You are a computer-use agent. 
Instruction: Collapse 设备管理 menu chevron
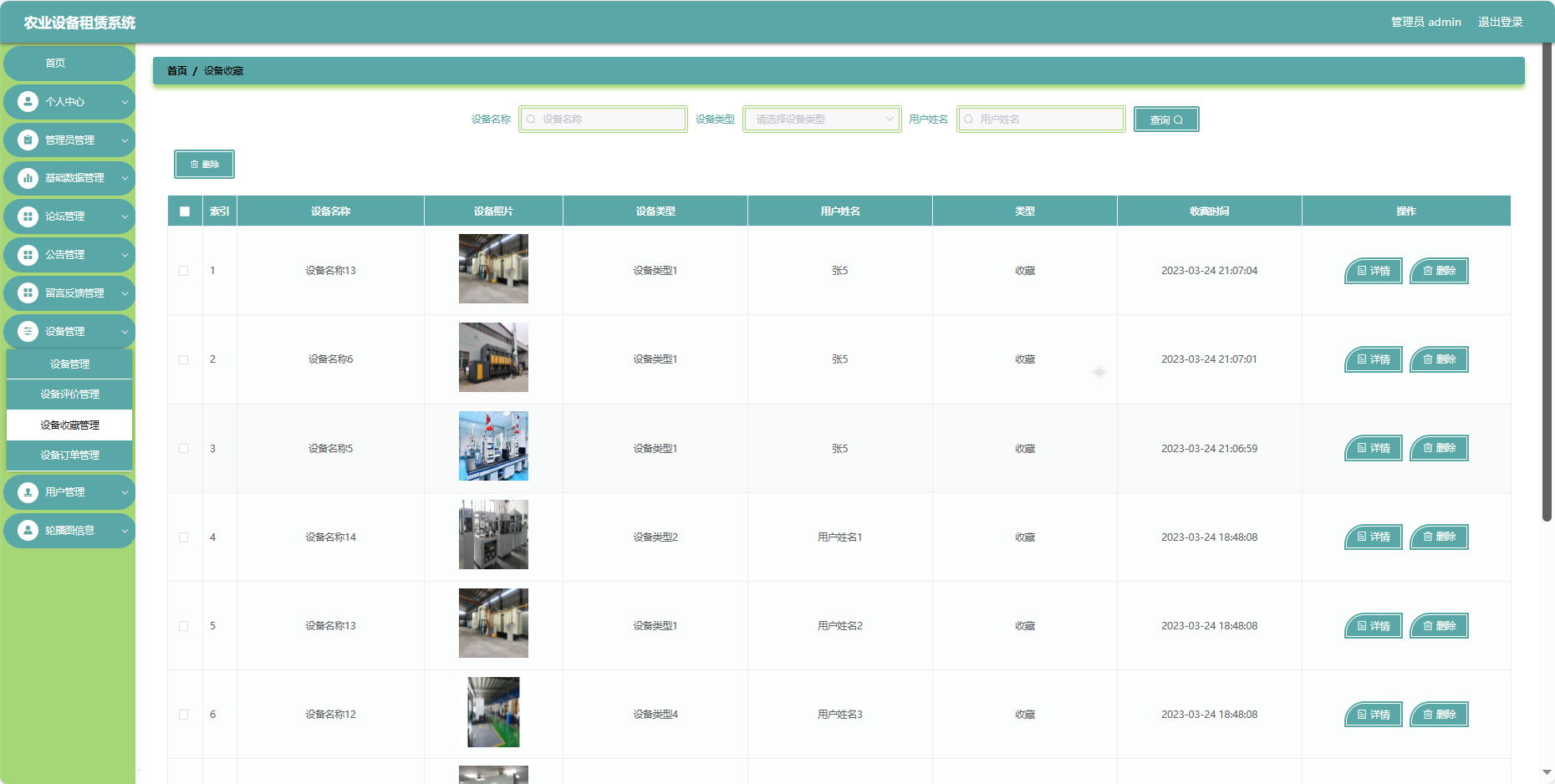click(x=125, y=332)
